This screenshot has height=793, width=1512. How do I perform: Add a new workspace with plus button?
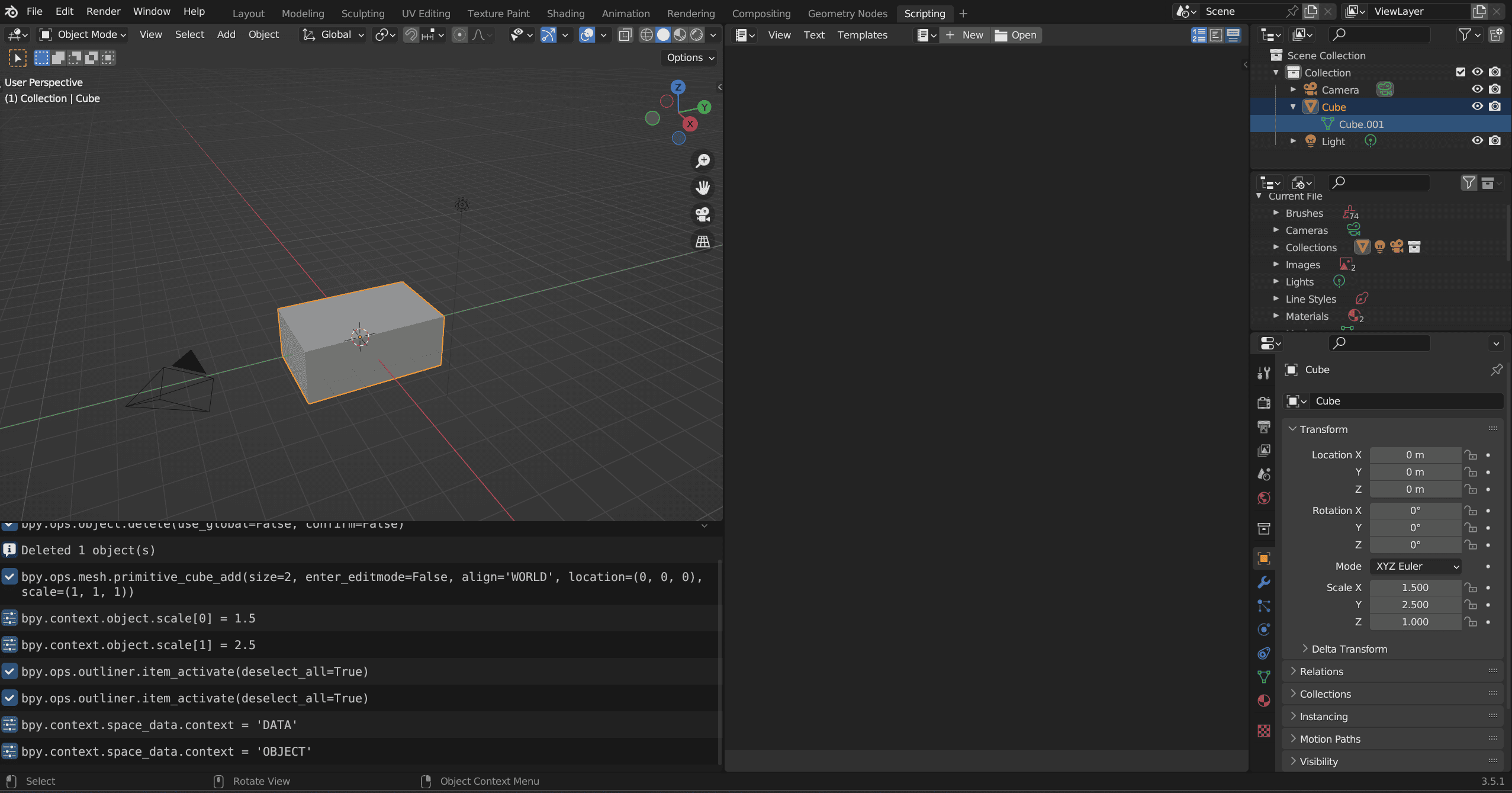pyautogui.click(x=963, y=13)
